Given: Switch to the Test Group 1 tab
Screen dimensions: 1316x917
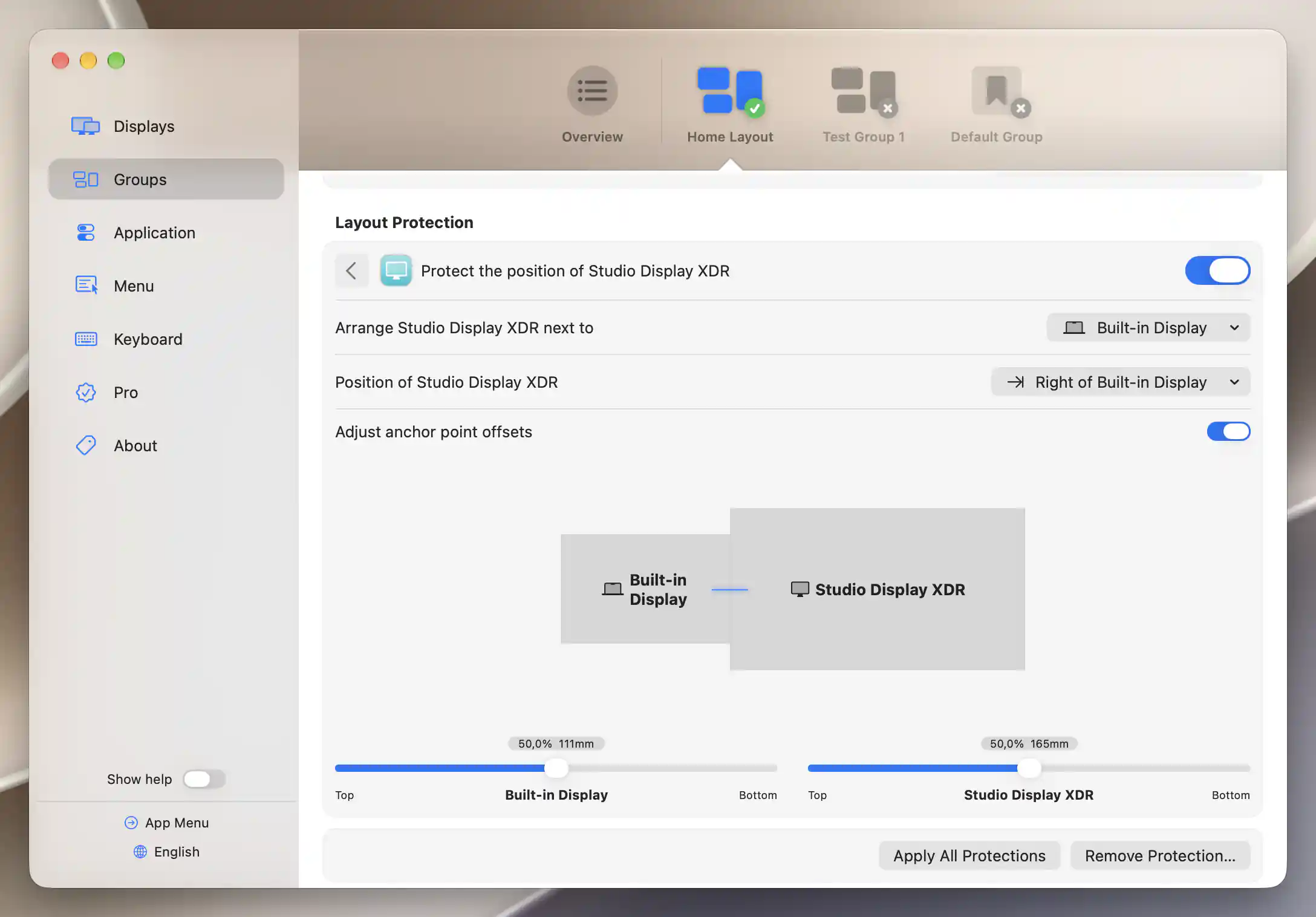Looking at the screenshot, I should click(x=863, y=105).
